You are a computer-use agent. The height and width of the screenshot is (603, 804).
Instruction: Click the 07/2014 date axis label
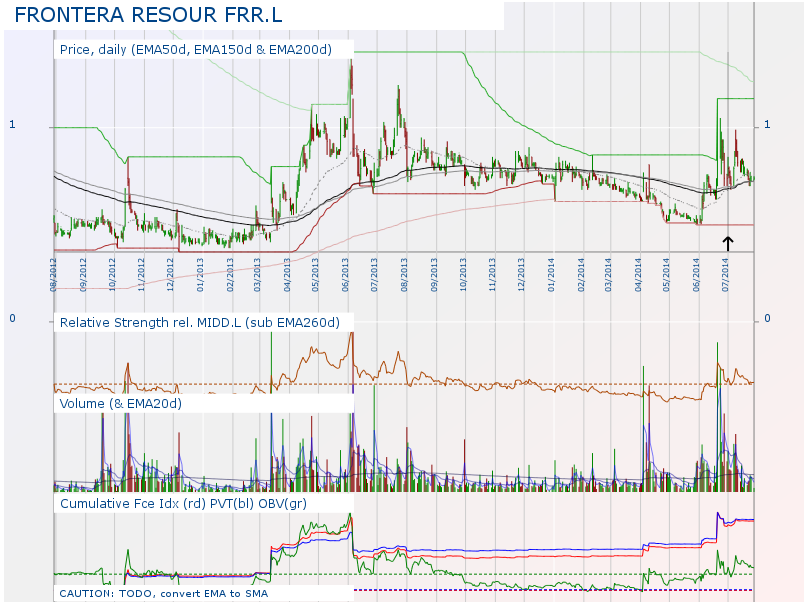(725, 275)
